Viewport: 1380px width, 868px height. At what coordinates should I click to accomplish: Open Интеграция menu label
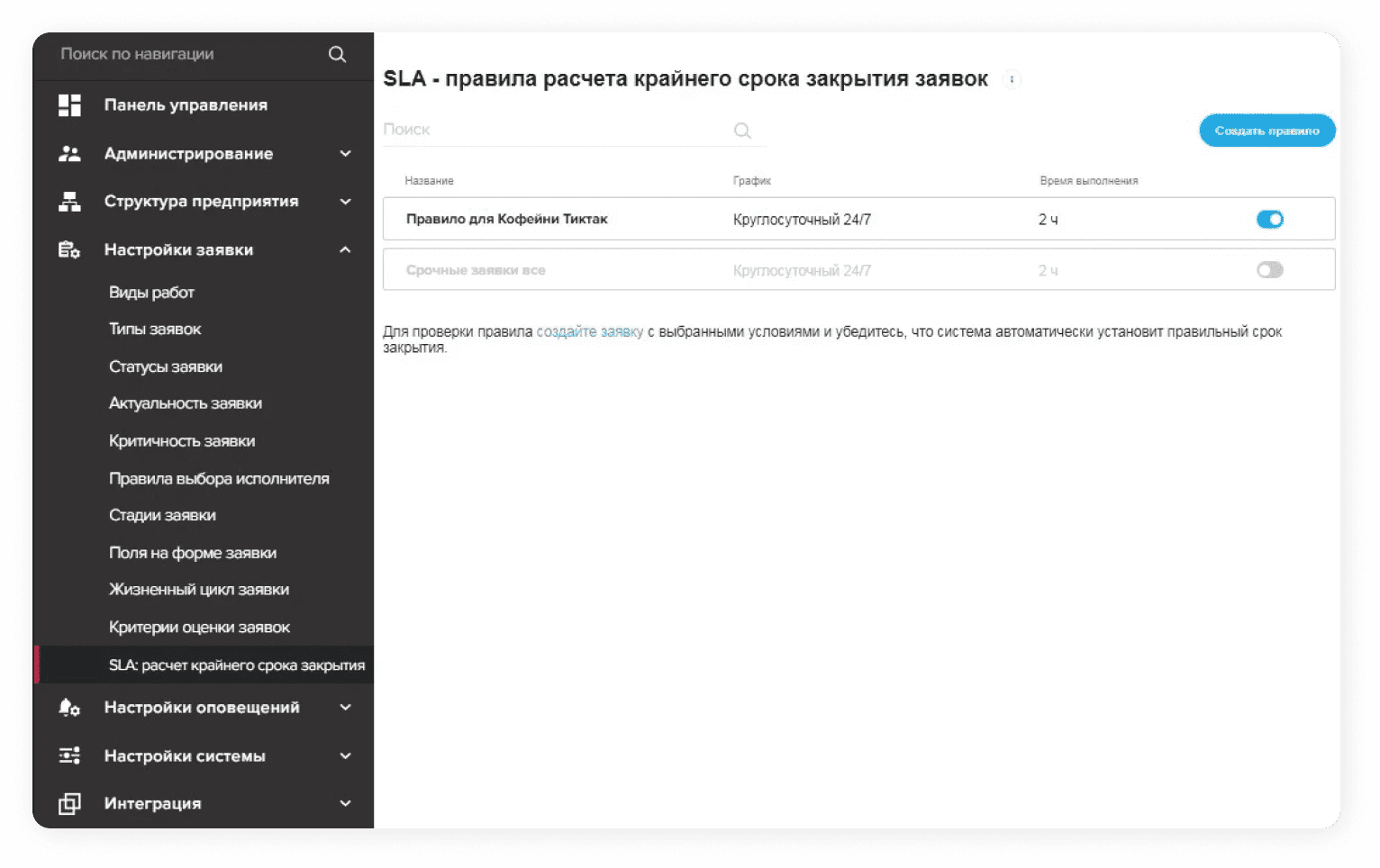(x=152, y=804)
